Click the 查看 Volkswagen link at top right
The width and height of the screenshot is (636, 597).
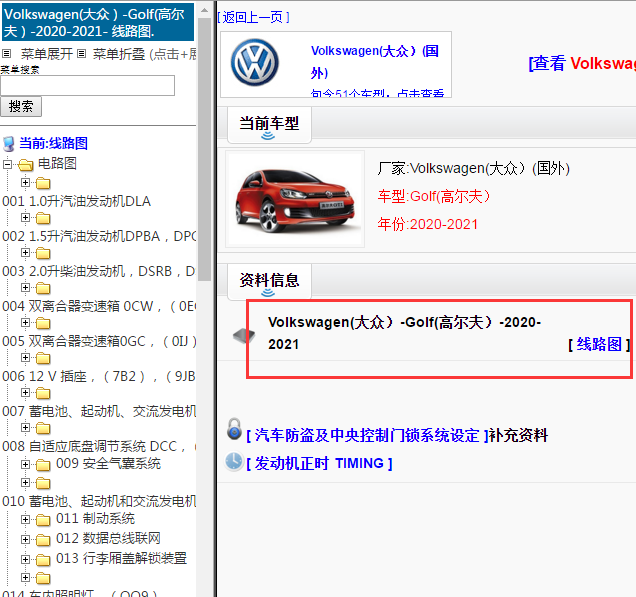pos(582,63)
